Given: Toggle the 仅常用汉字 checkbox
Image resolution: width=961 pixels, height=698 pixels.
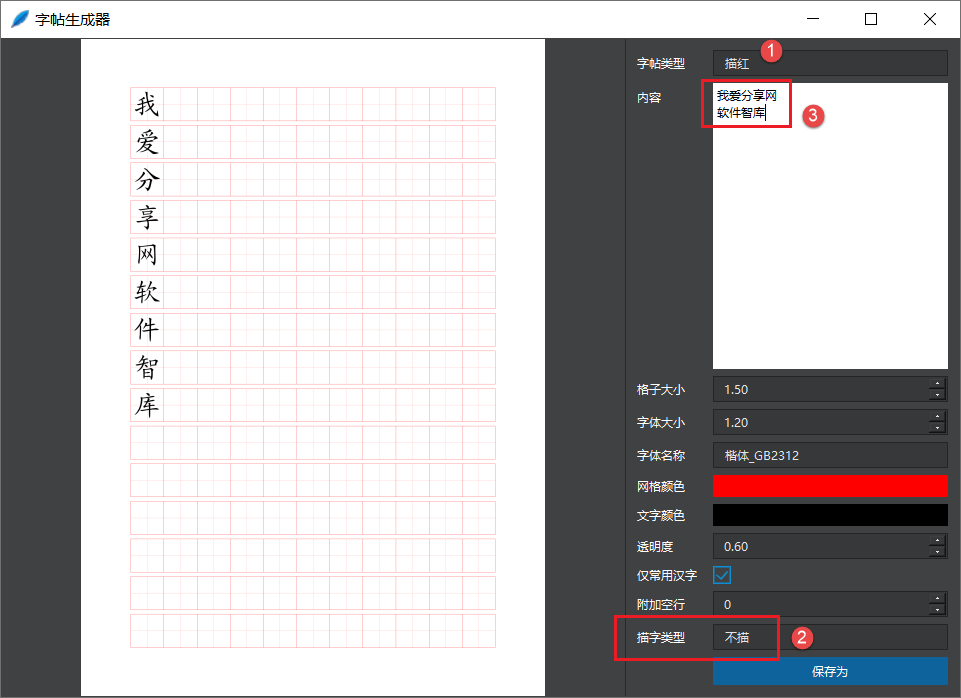Looking at the screenshot, I should click(x=724, y=575).
